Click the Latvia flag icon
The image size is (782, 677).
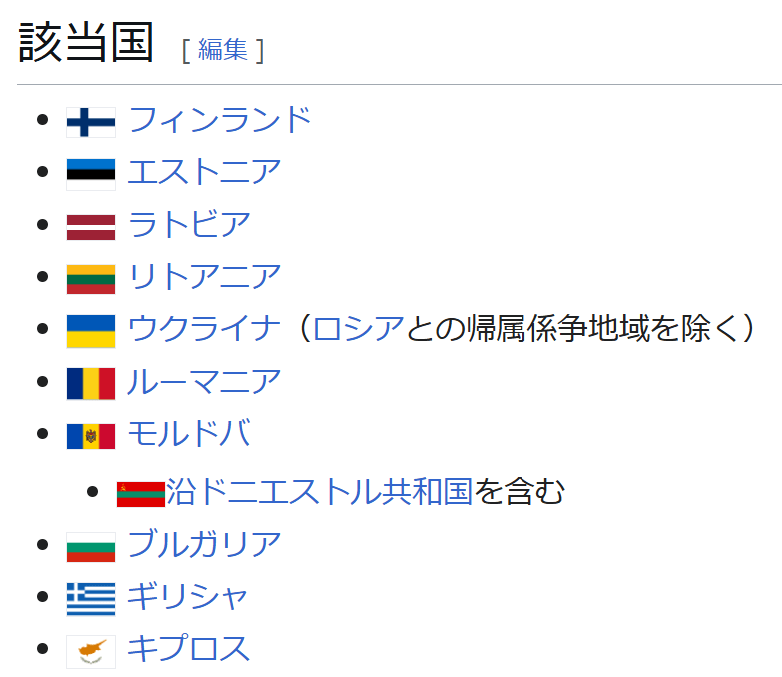coord(91,226)
